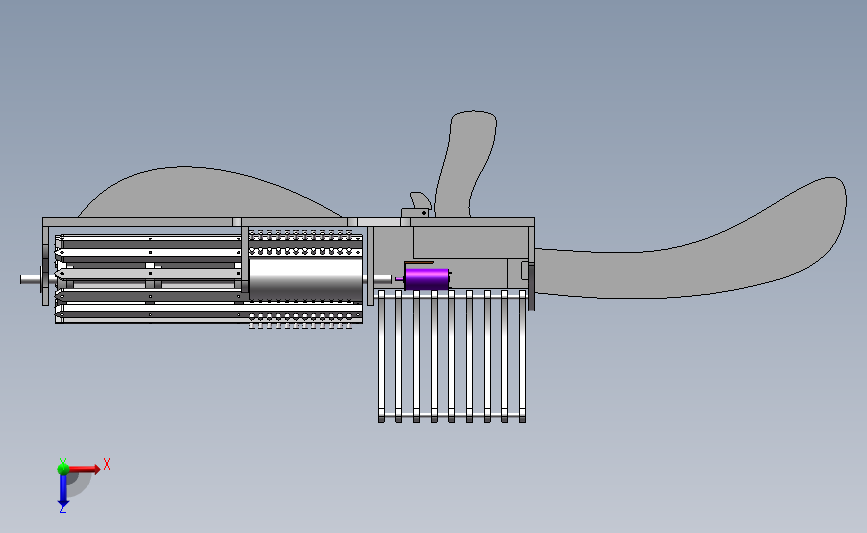Viewport: 867px width, 533px height.
Task: Select the dark end cap joining rear handle
Action: pyautogui.click(x=531, y=286)
